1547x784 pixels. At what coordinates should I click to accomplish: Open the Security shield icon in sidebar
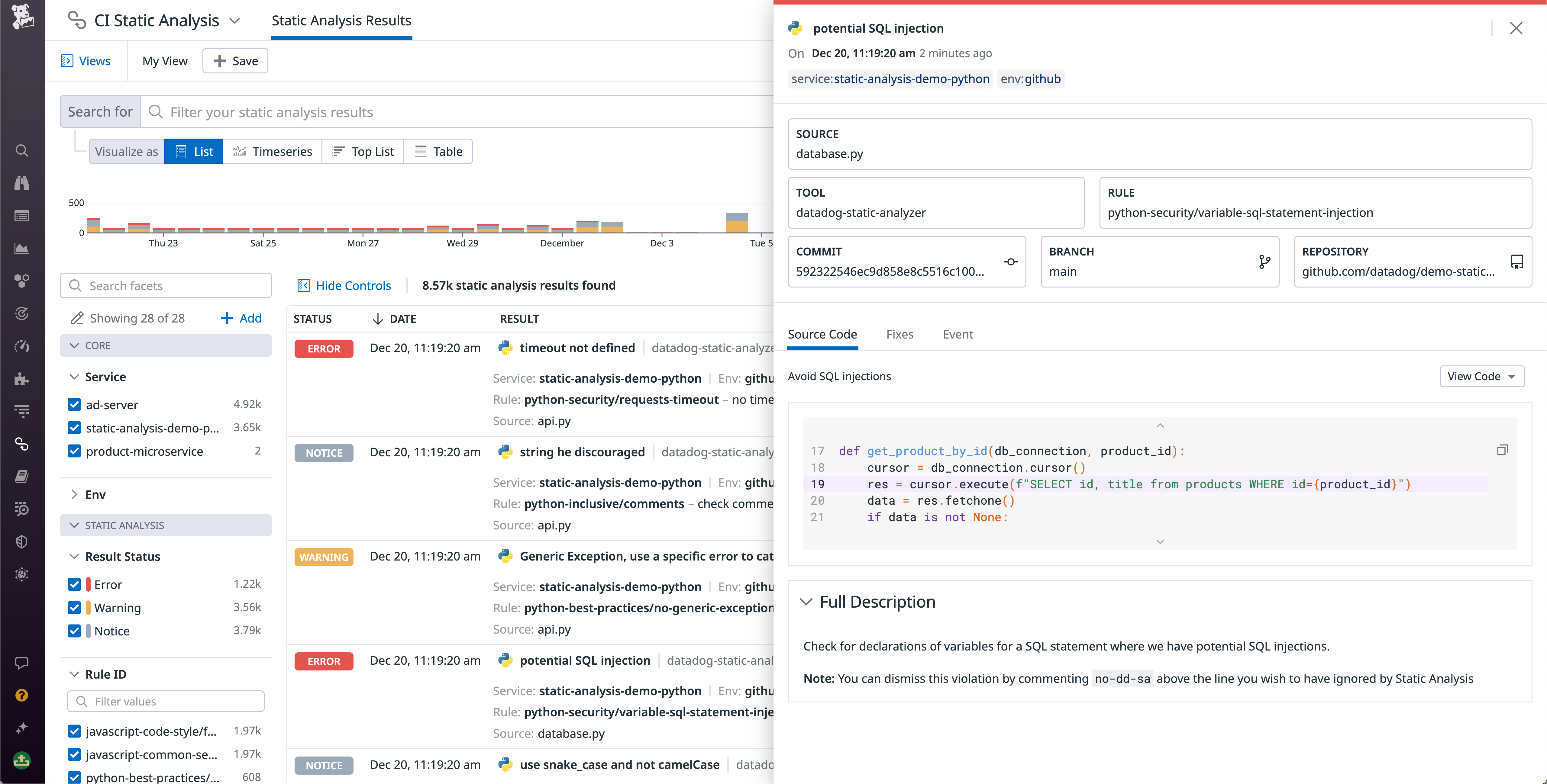click(x=22, y=541)
